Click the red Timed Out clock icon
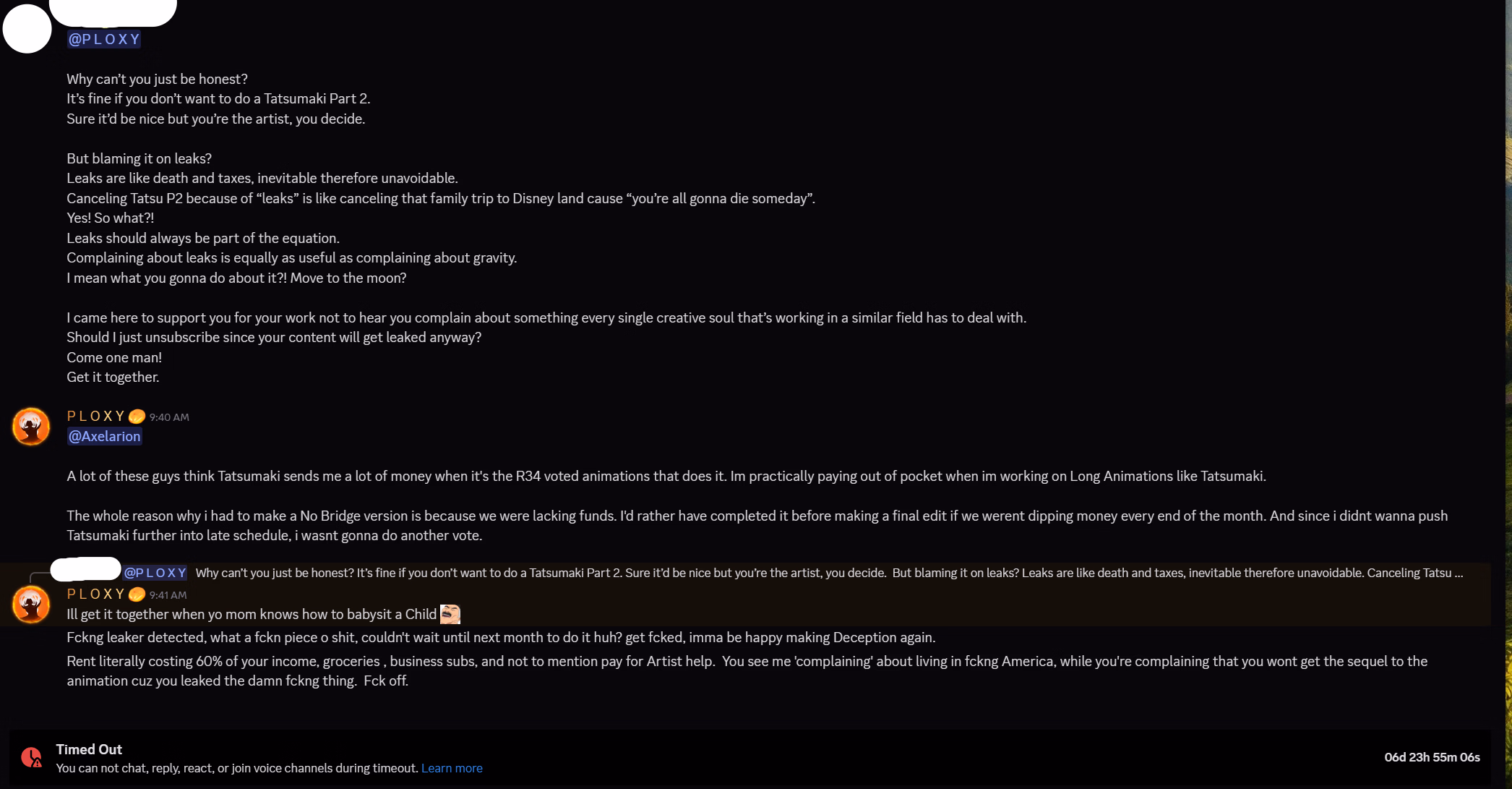 point(31,757)
